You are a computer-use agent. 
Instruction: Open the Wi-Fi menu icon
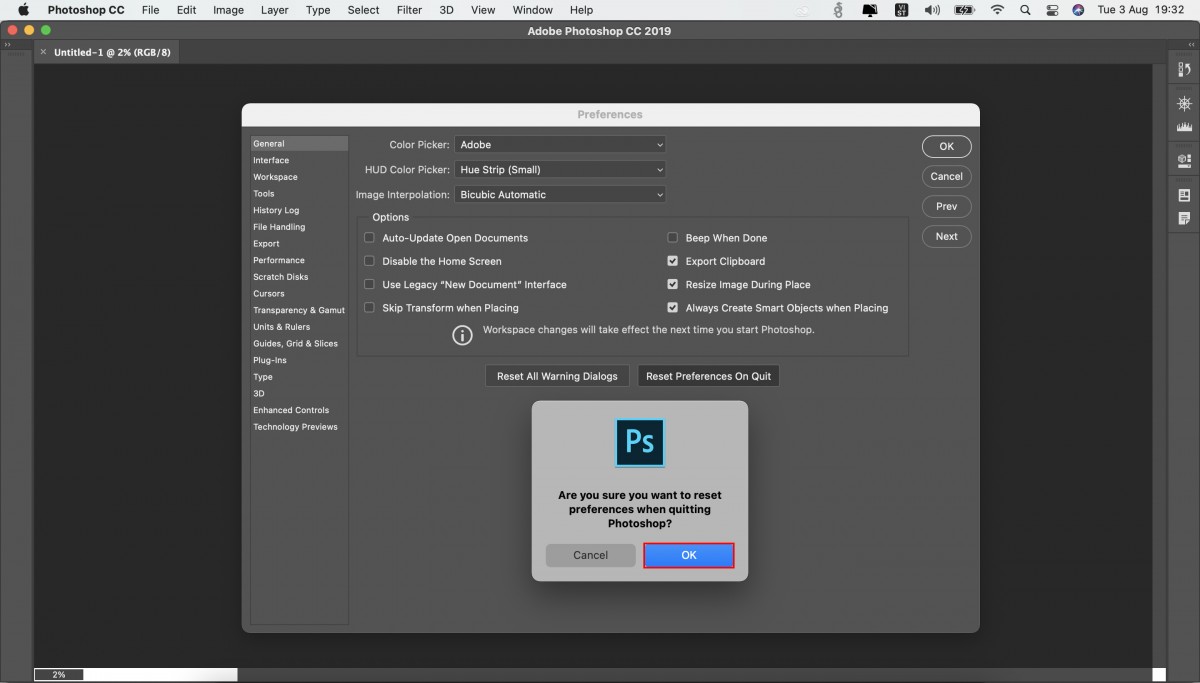pyautogui.click(x=997, y=10)
